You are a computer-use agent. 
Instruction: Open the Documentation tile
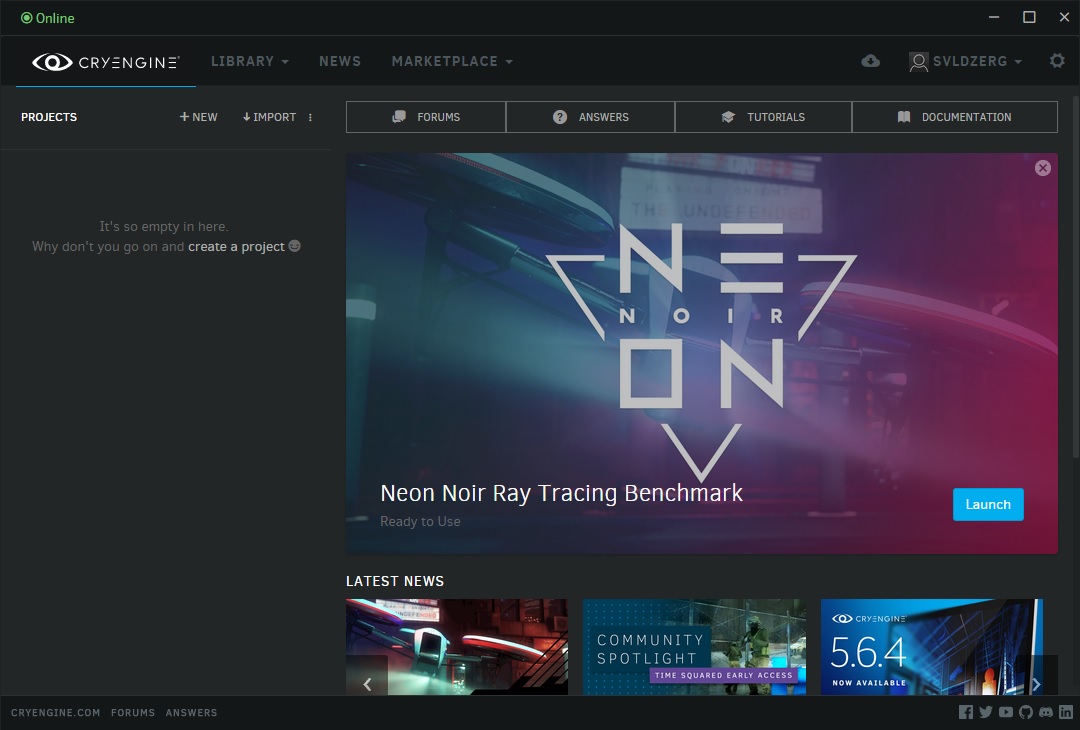coord(955,117)
